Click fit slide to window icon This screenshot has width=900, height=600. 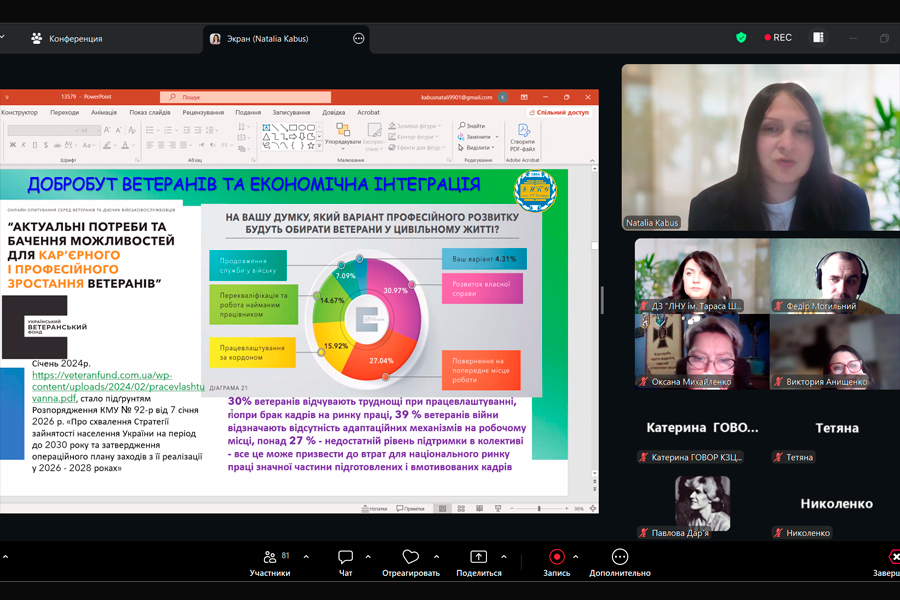(592, 509)
